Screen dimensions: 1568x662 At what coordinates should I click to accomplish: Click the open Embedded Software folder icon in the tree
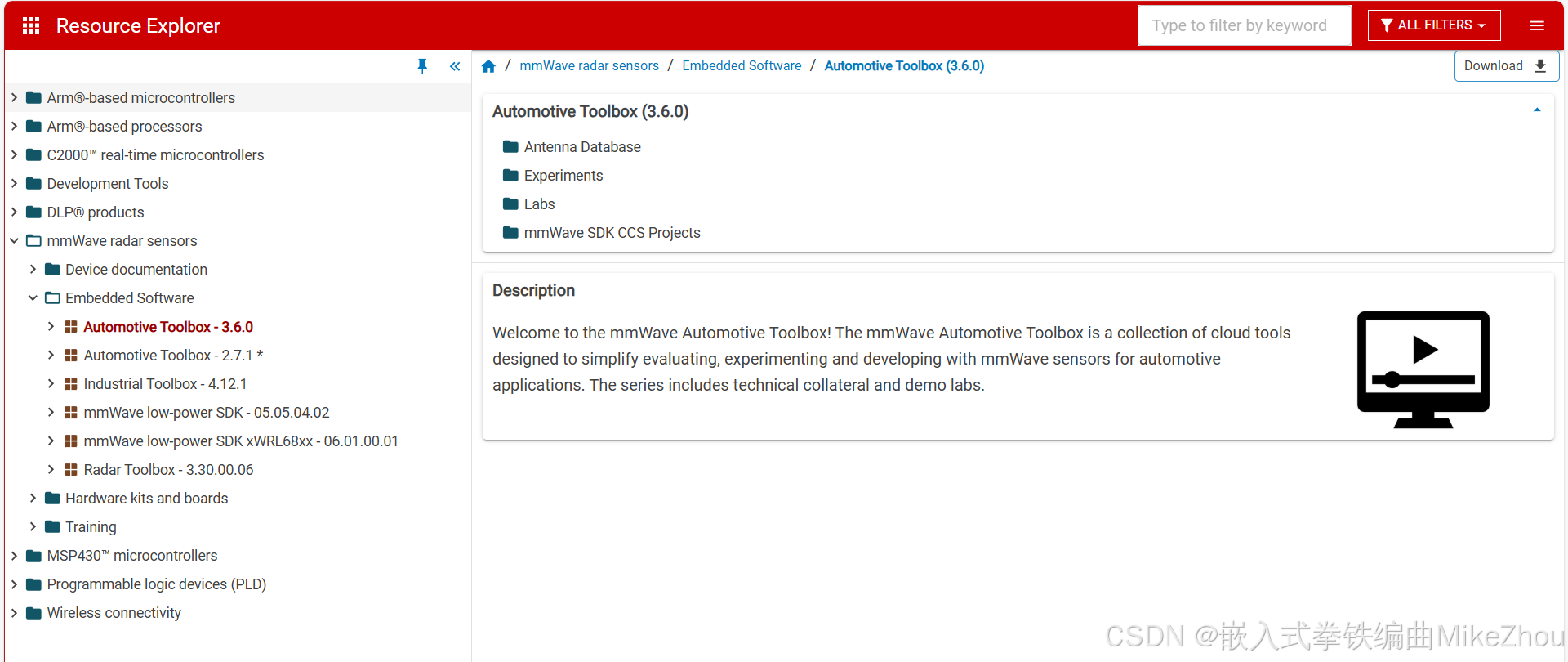point(52,297)
